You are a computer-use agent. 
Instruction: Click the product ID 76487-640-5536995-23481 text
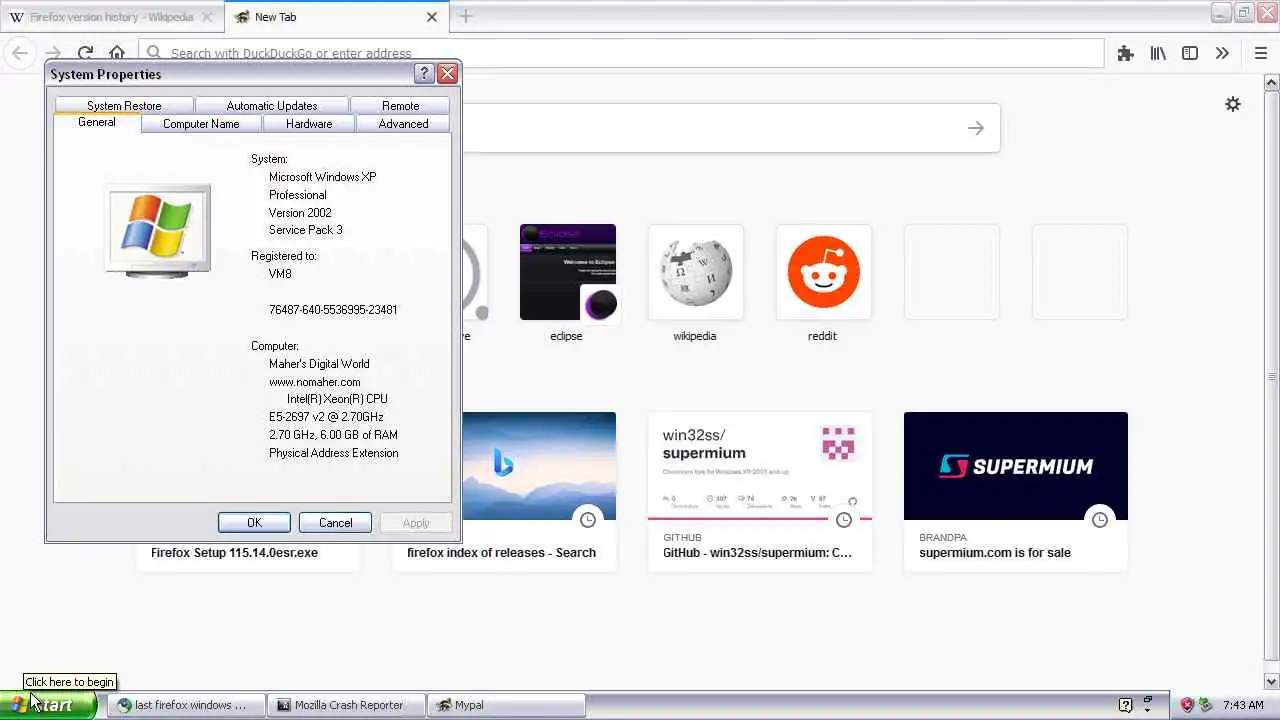pyautogui.click(x=333, y=310)
